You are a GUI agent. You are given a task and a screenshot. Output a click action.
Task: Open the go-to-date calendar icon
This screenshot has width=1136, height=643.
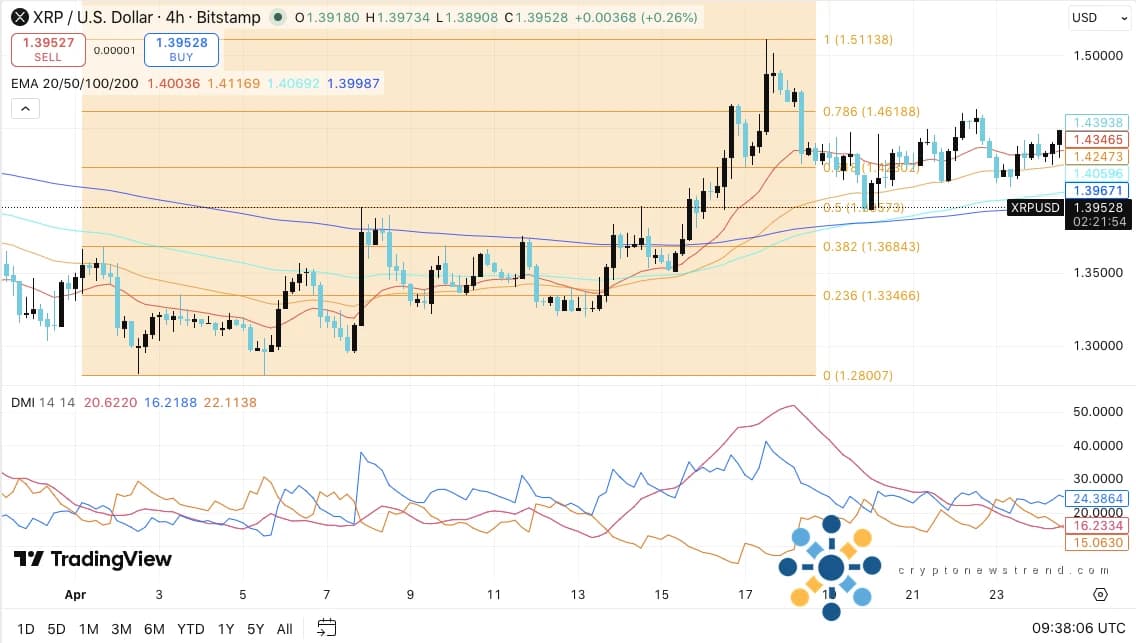[x=326, y=629]
